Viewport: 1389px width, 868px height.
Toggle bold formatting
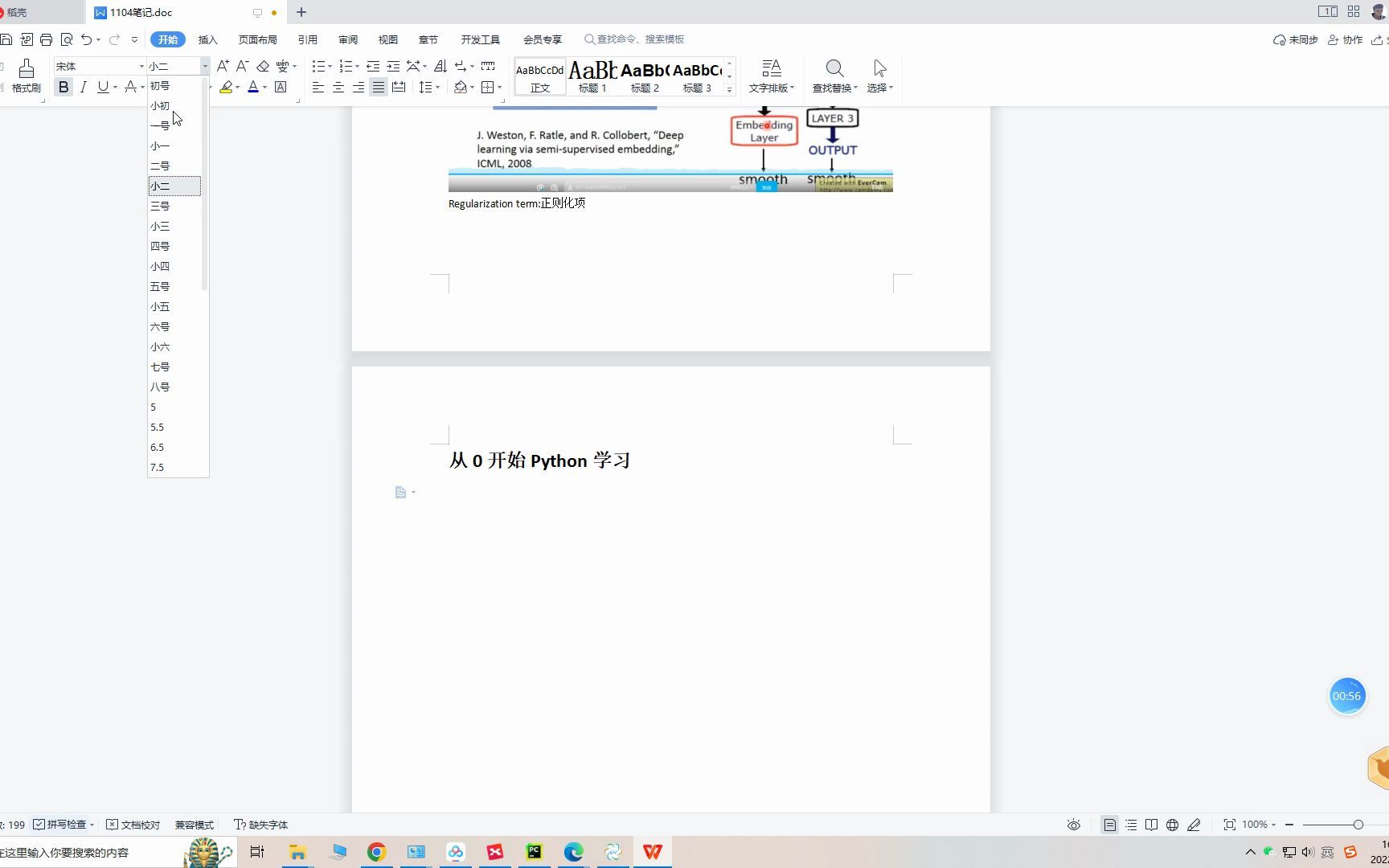click(x=64, y=87)
